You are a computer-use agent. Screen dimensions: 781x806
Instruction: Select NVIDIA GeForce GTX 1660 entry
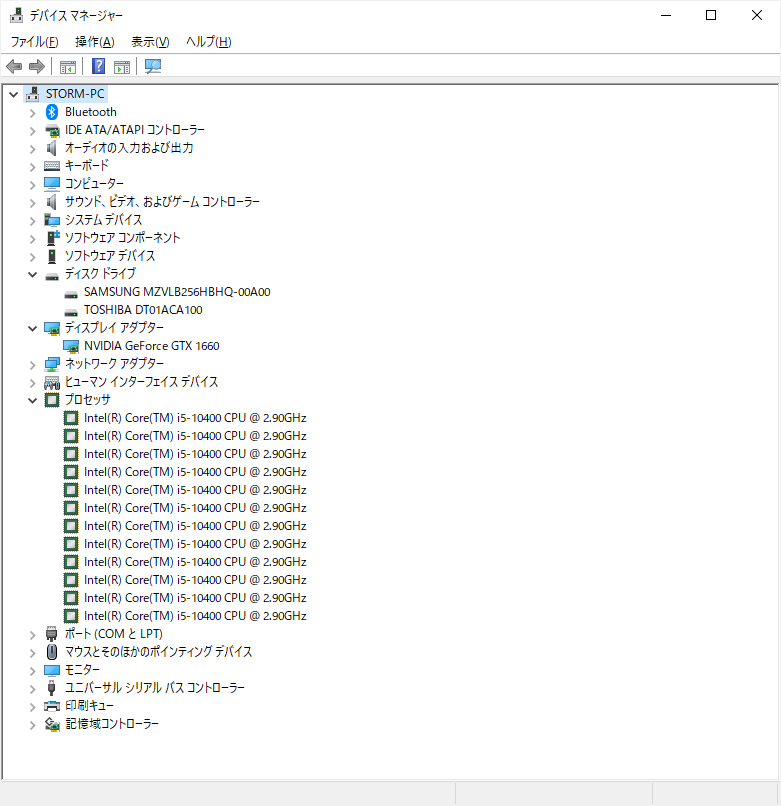152,346
